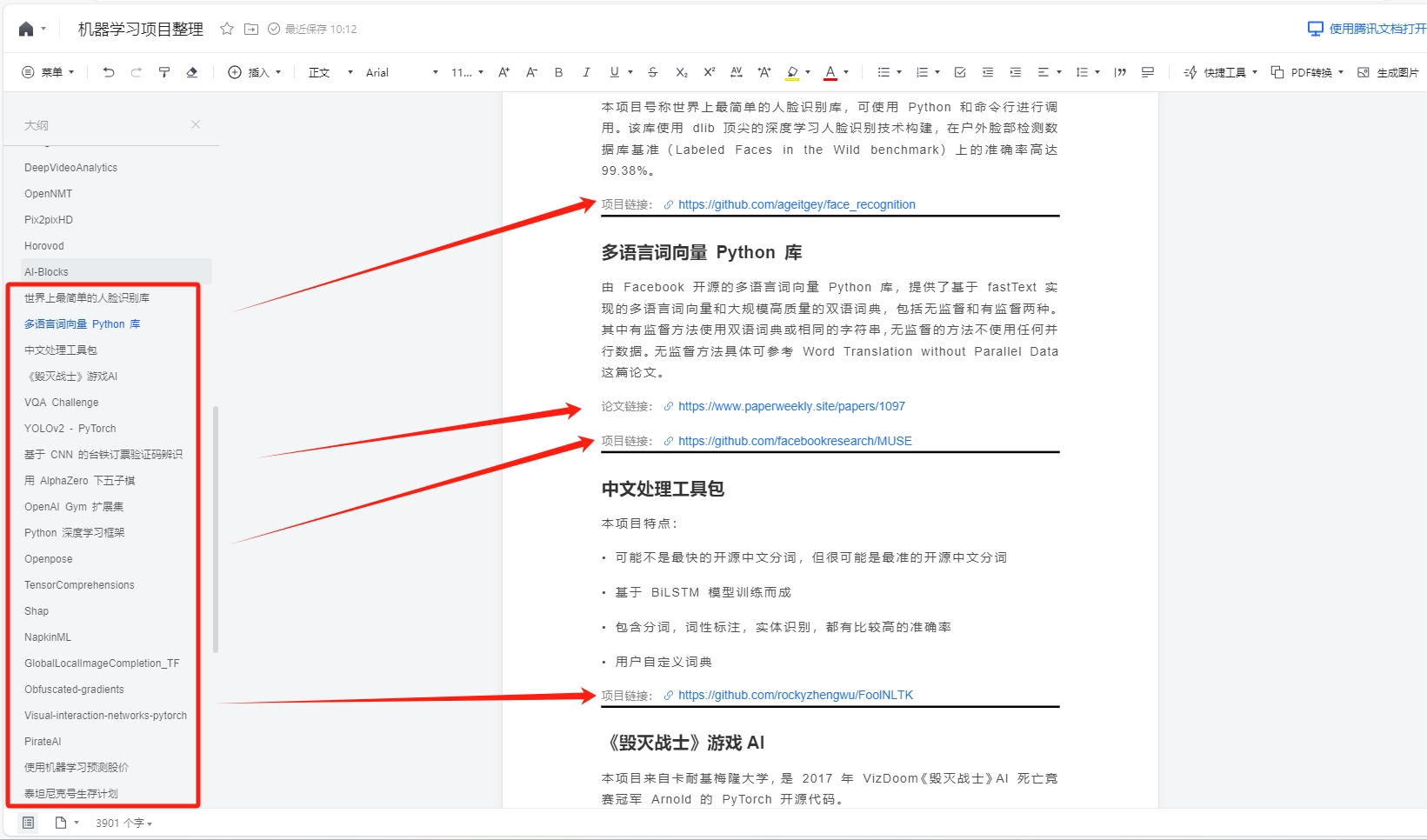The image size is (1427, 840).
Task: Toggle superscript formatting
Action: click(x=710, y=72)
